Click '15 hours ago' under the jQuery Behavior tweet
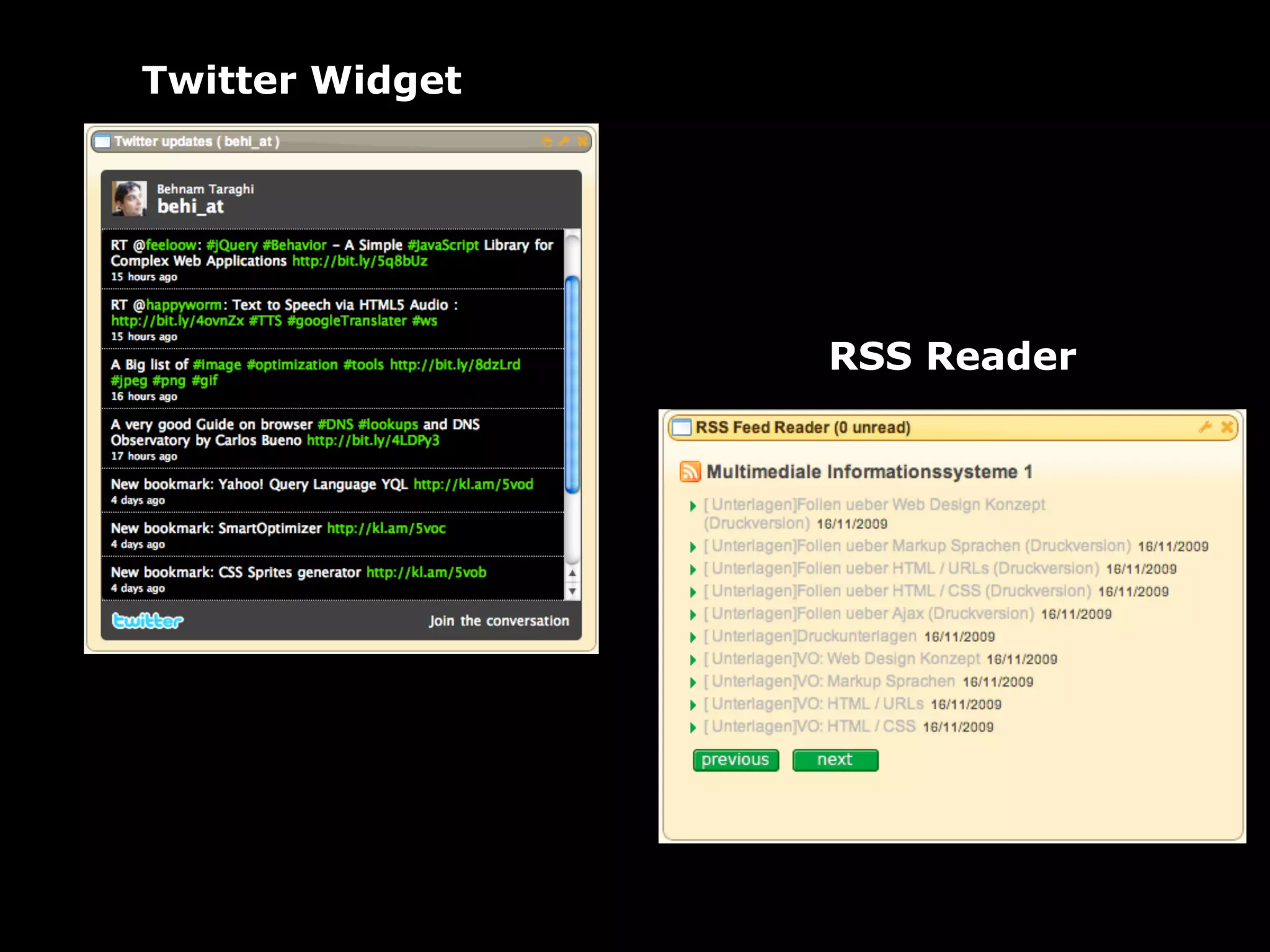1270x952 pixels. pos(144,277)
